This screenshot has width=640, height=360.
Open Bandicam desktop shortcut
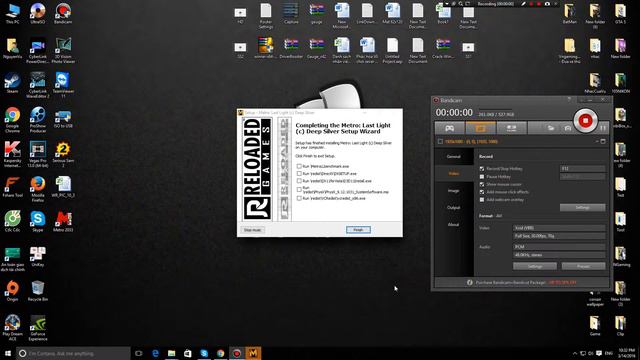click(x=63, y=13)
